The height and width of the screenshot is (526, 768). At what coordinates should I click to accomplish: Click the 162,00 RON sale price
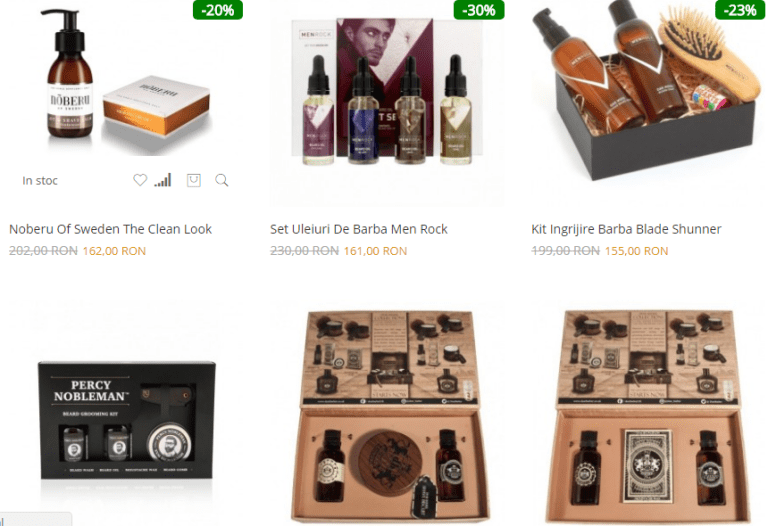click(114, 251)
